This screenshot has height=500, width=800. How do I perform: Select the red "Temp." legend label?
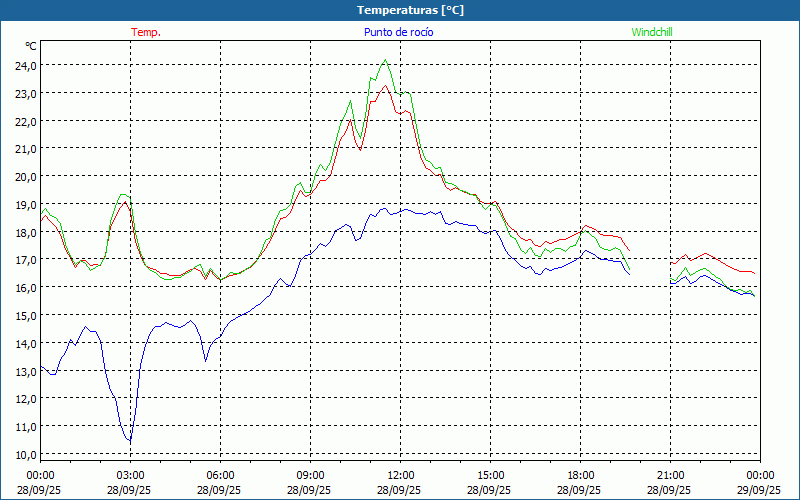[146, 32]
